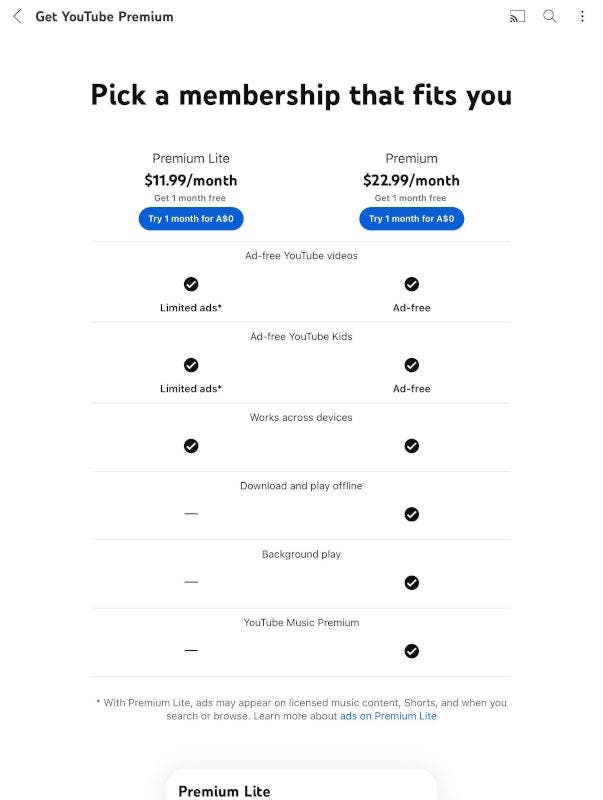This screenshot has width=603, height=800.
Task: Open the Cast to device icon
Action: tap(517, 16)
